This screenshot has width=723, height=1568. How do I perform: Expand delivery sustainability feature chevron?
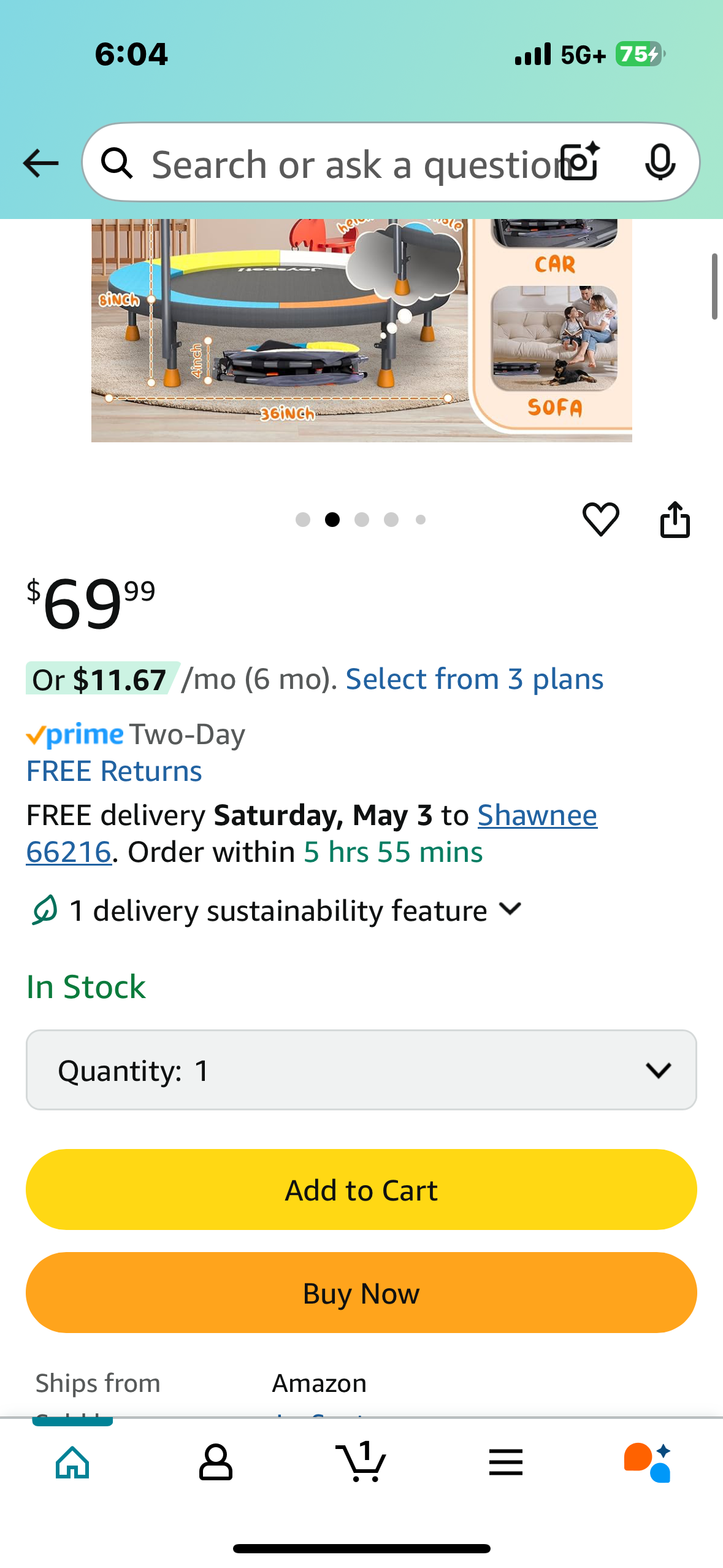coord(510,909)
